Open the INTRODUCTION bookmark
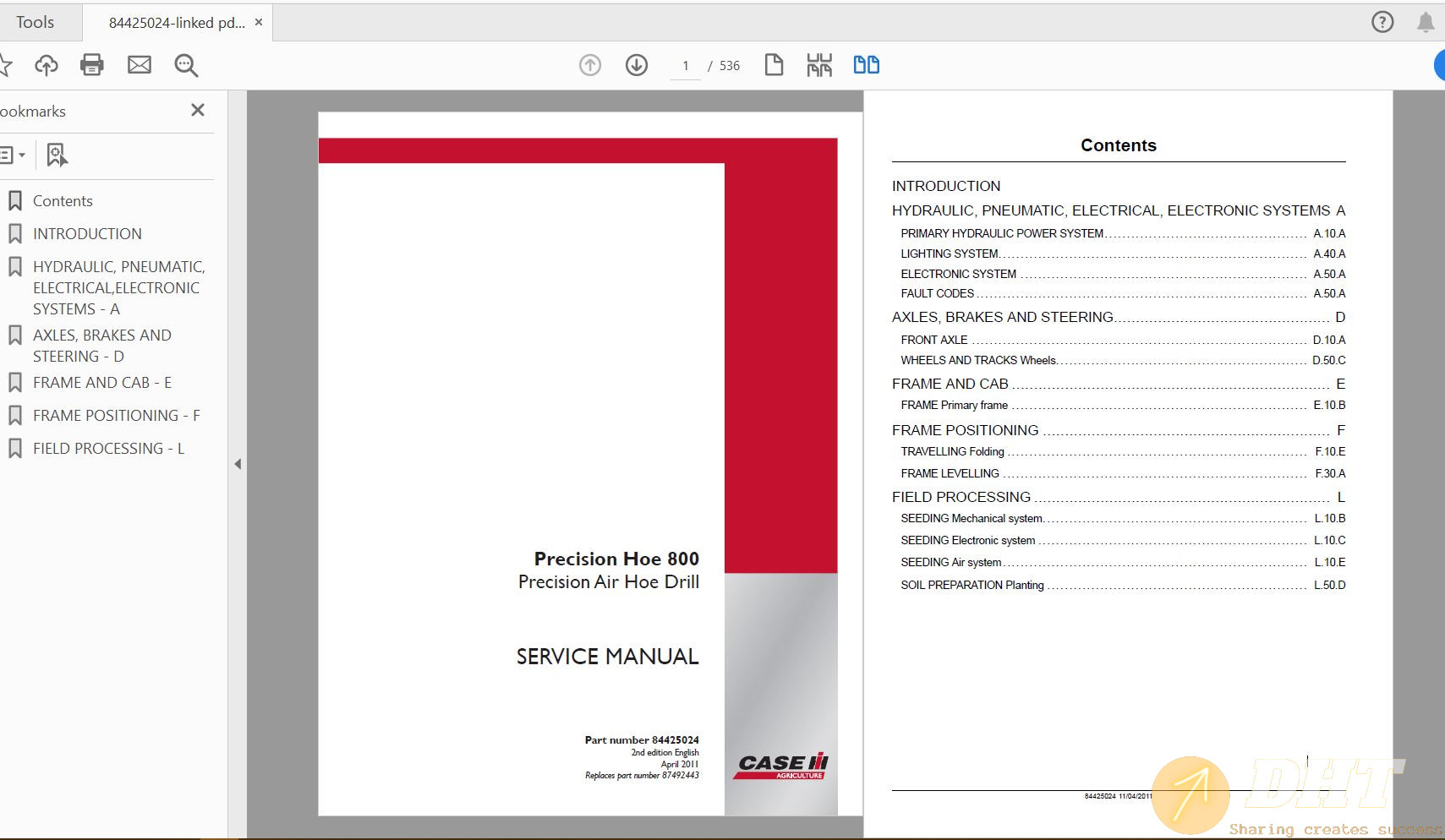 point(87,234)
